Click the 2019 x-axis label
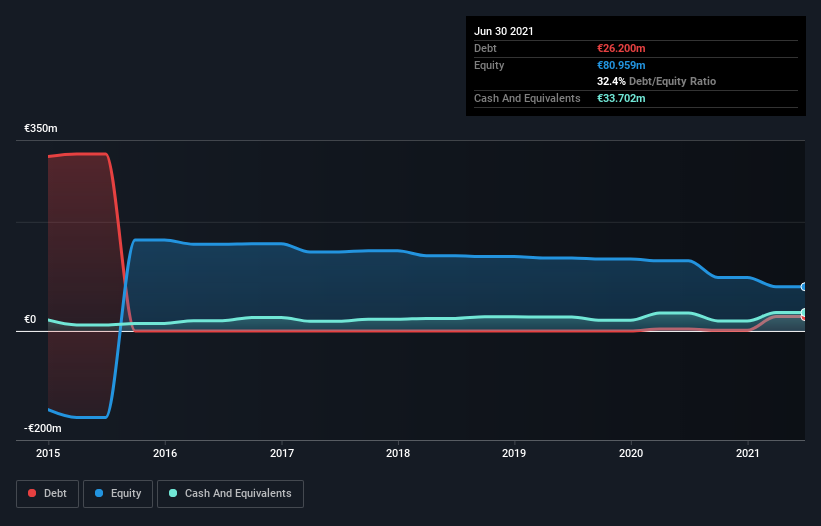821x526 pixels. pos(514,453)
